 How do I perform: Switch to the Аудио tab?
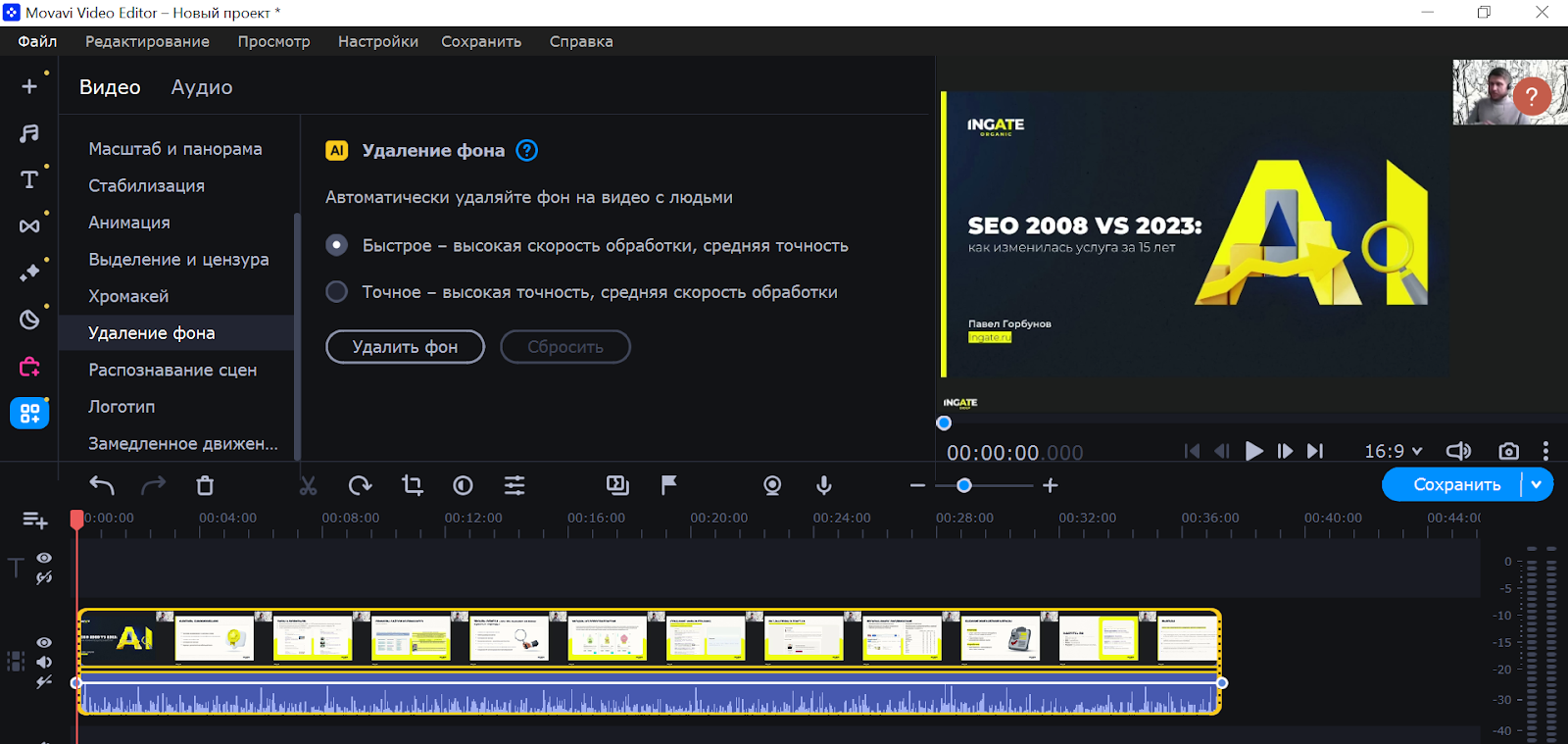pos(202,87)
